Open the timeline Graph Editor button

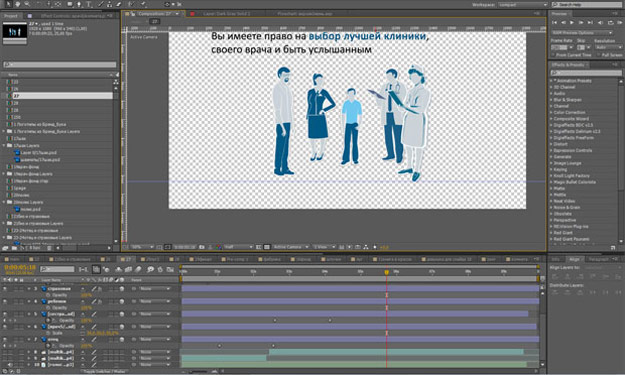pos(170,269)
